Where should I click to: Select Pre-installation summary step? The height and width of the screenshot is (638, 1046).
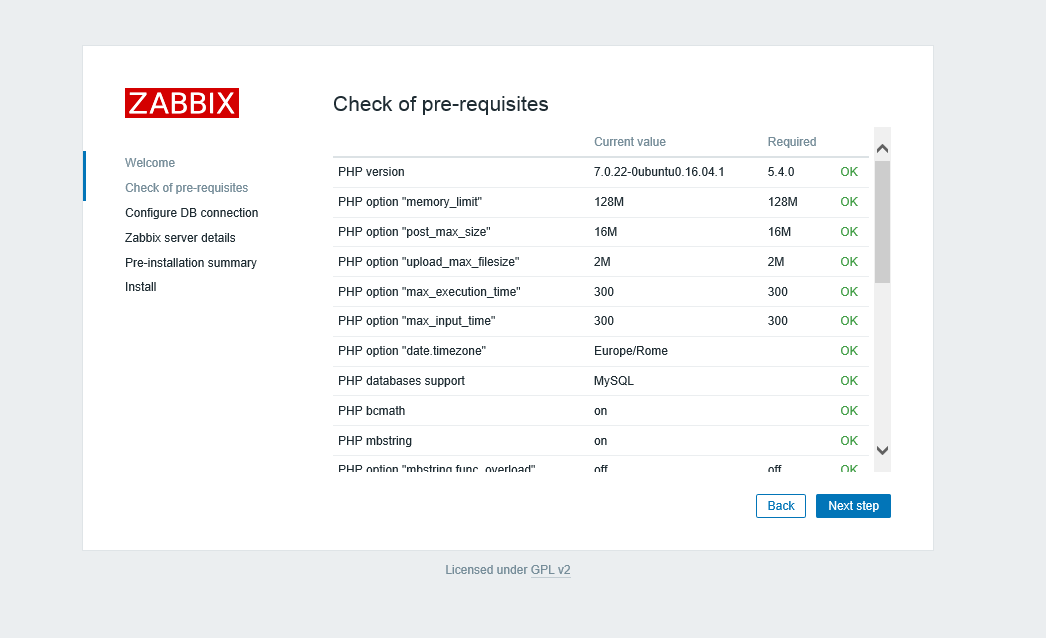[191, 263]
